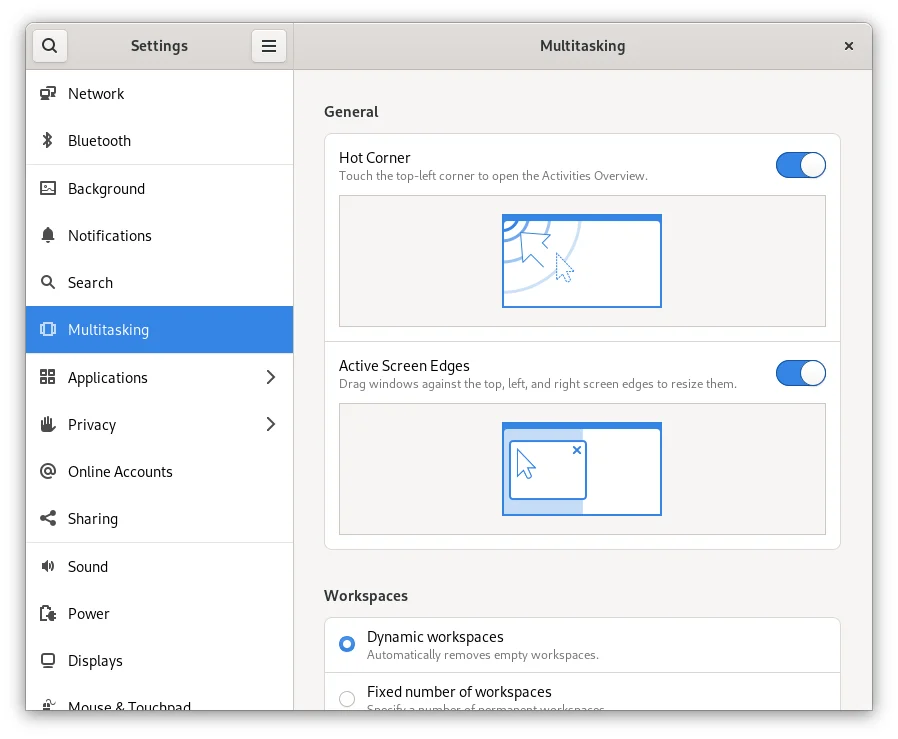Open the hamburger menu in Settings header

(x=268, y=46)
